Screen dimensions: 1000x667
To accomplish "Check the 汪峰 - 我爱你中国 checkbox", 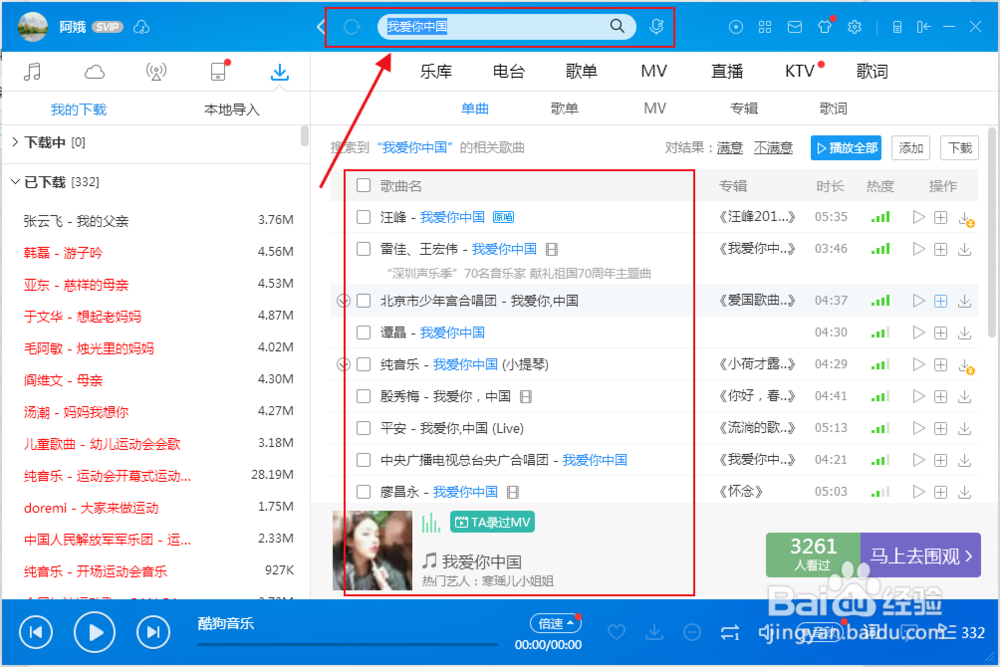I will click(x=364, y=217).
